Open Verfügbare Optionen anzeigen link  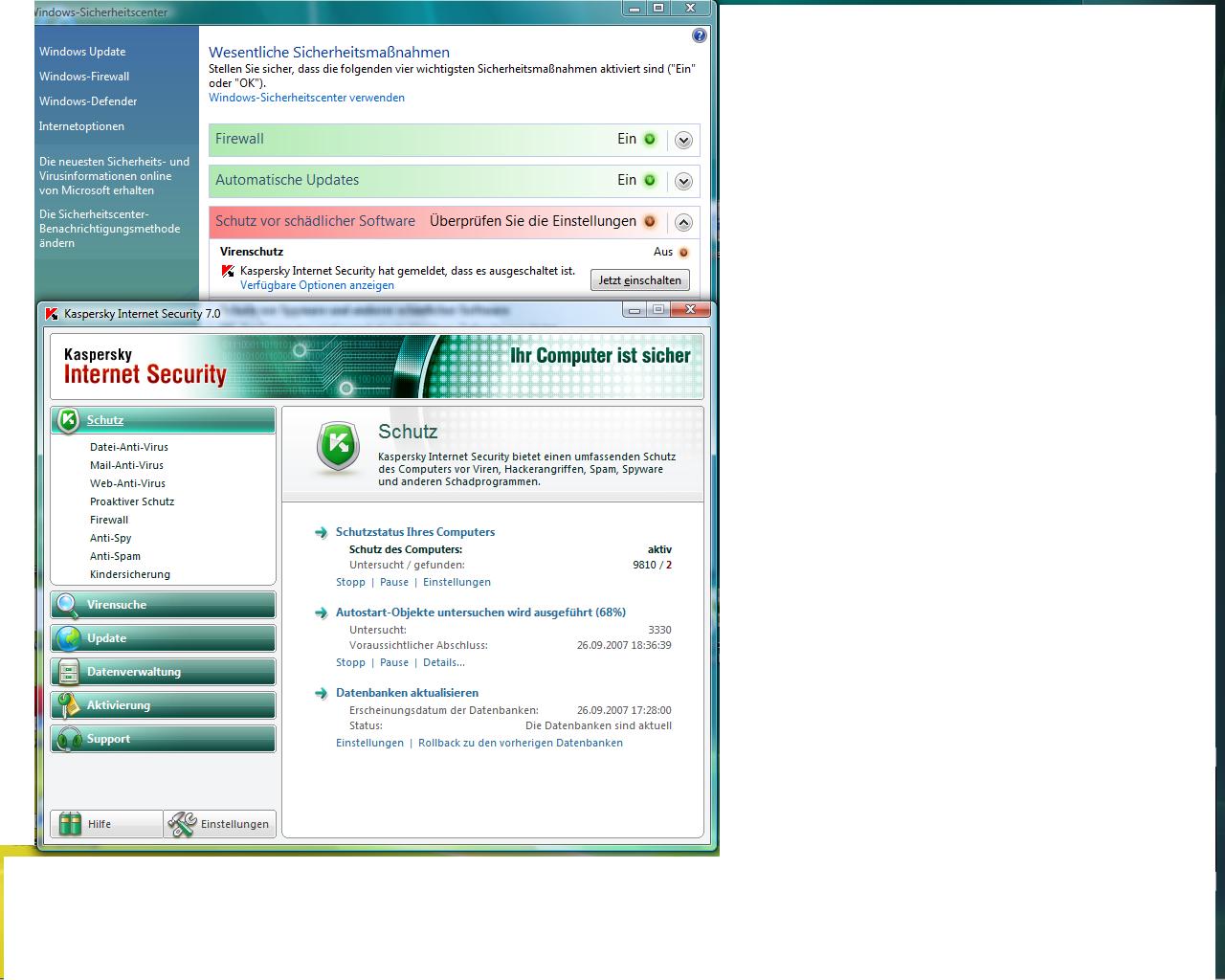click(x=317, y=285)
